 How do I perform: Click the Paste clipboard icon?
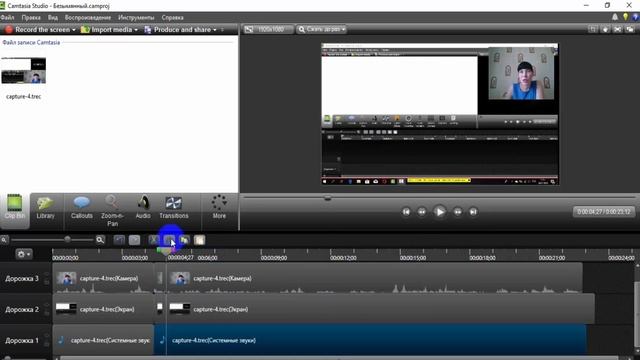(x=200, y=240)
